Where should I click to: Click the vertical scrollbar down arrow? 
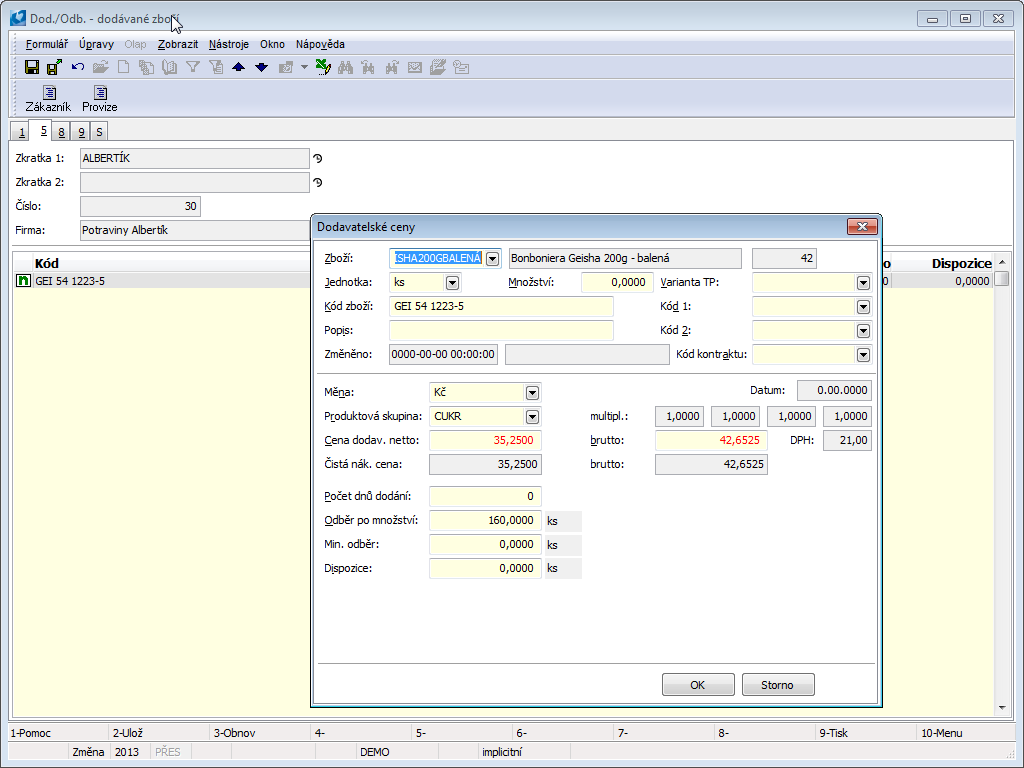coord(1003,708)
